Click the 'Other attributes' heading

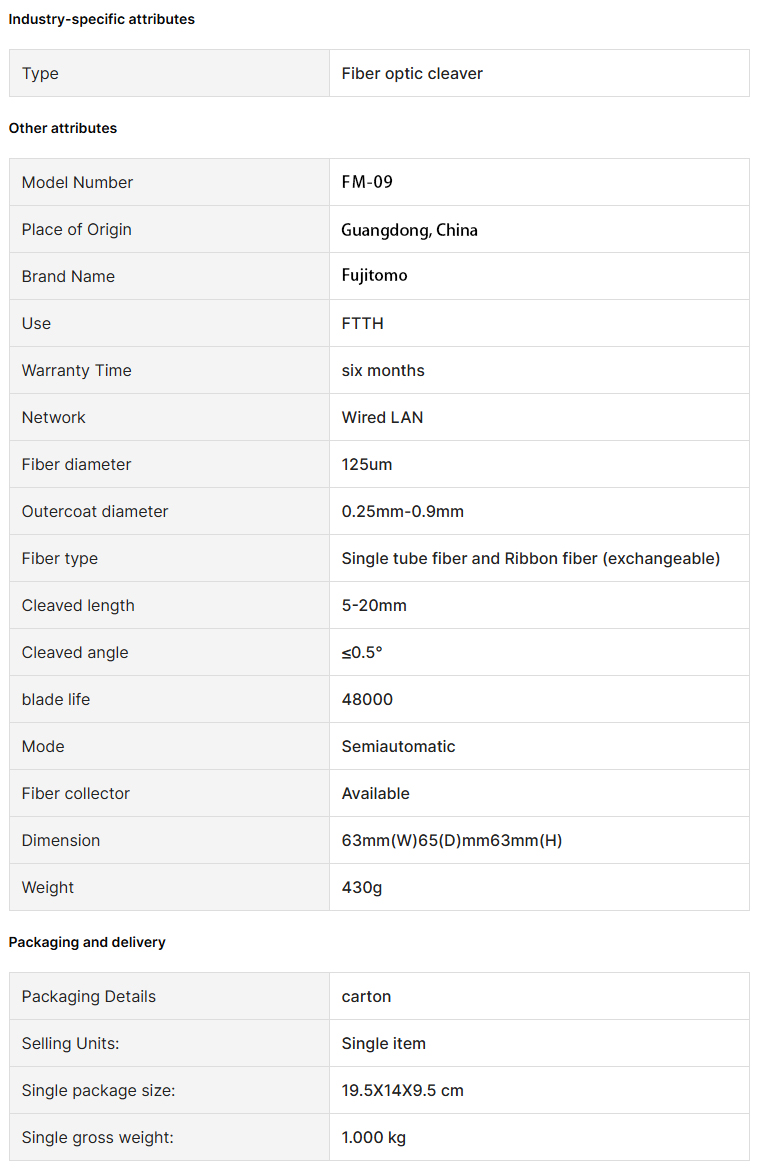pyautogui.click(x=63, y=128)
